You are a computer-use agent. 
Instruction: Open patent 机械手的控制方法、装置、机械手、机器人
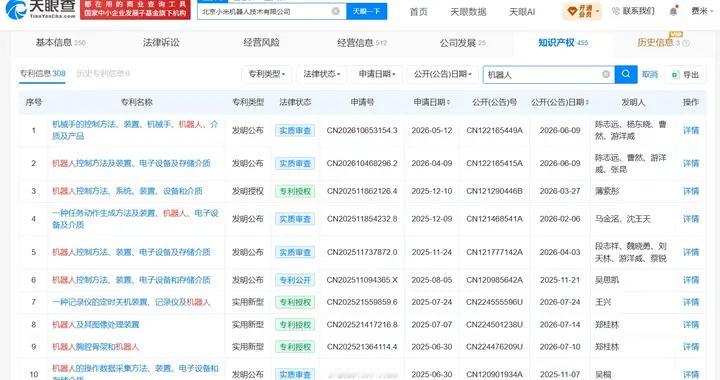(x=135, y=130)
